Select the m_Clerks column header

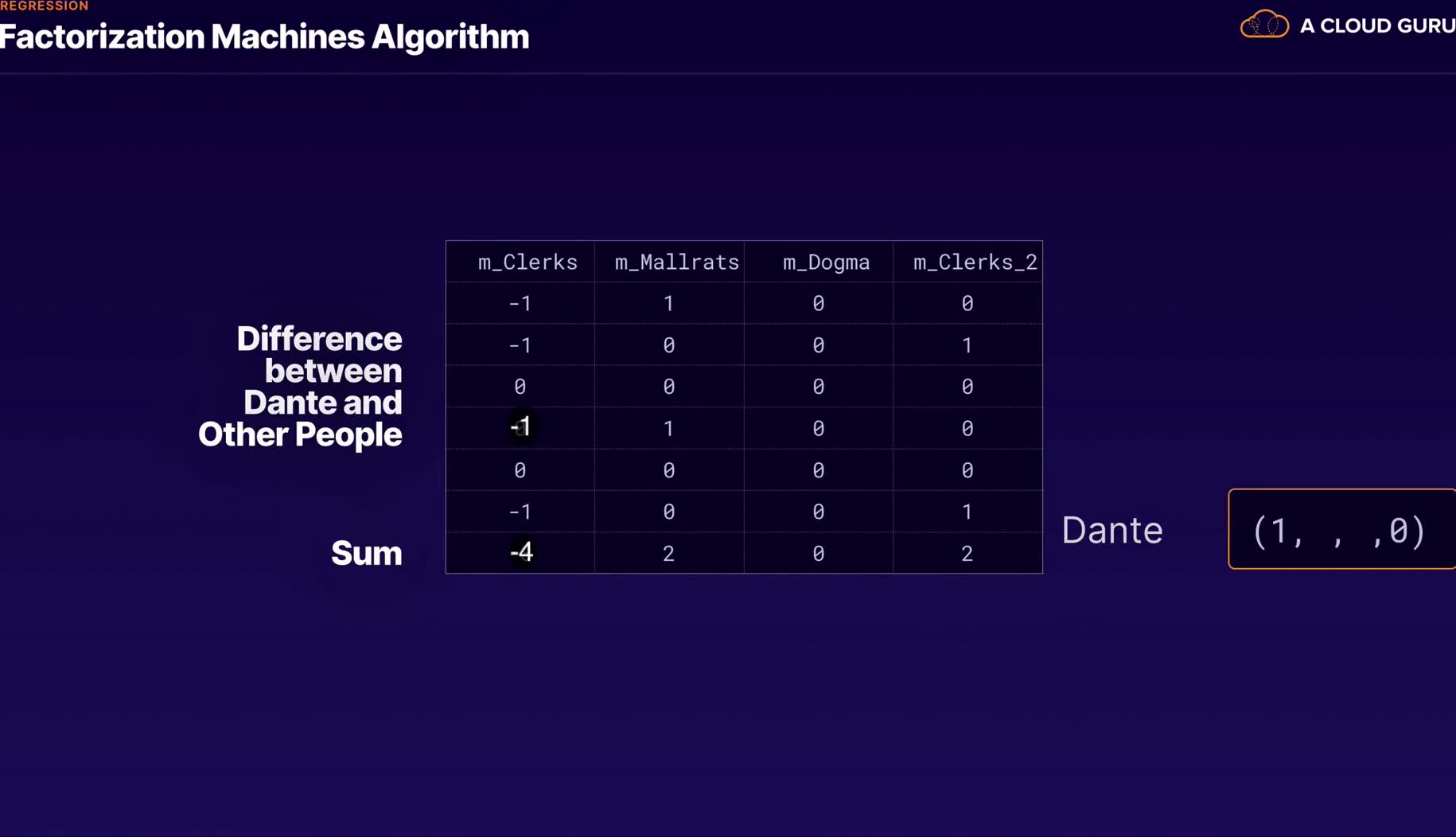coord(528,263)
